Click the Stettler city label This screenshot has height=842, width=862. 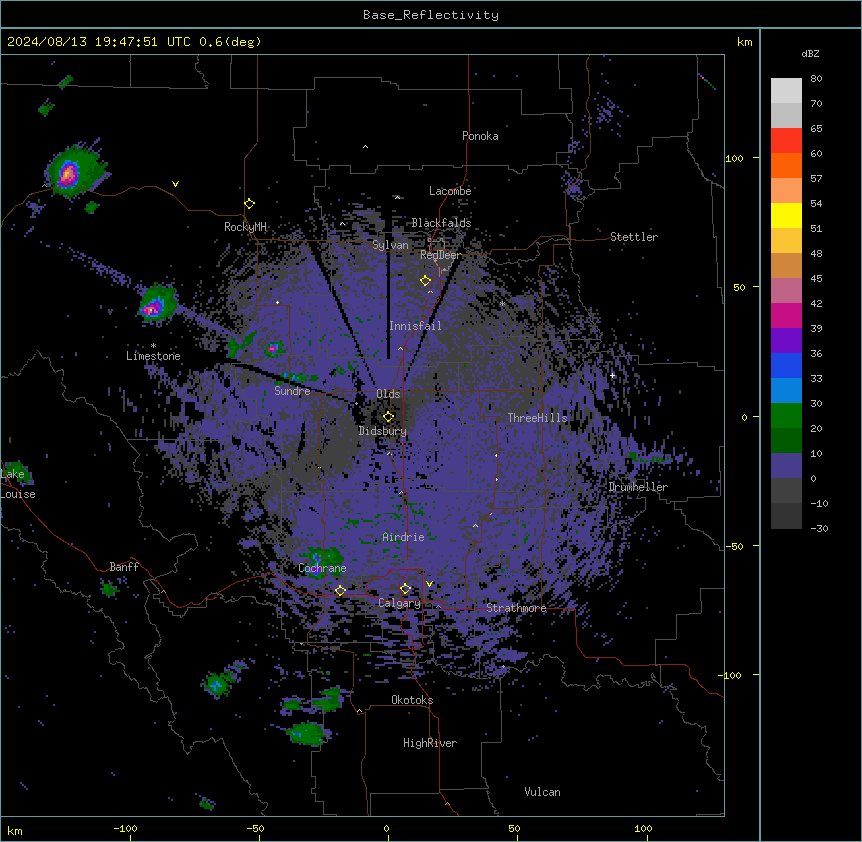(634, 237)
